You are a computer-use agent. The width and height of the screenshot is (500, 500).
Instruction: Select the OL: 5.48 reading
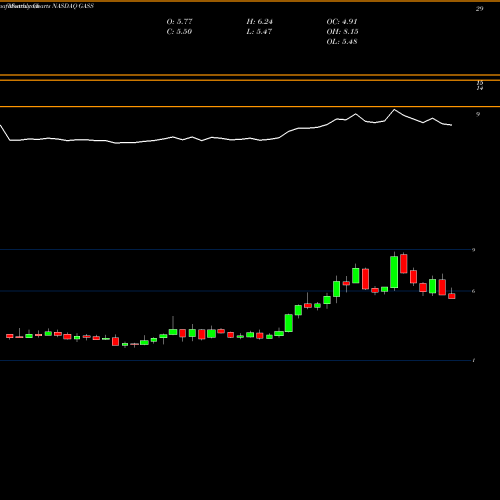point(342,42)
